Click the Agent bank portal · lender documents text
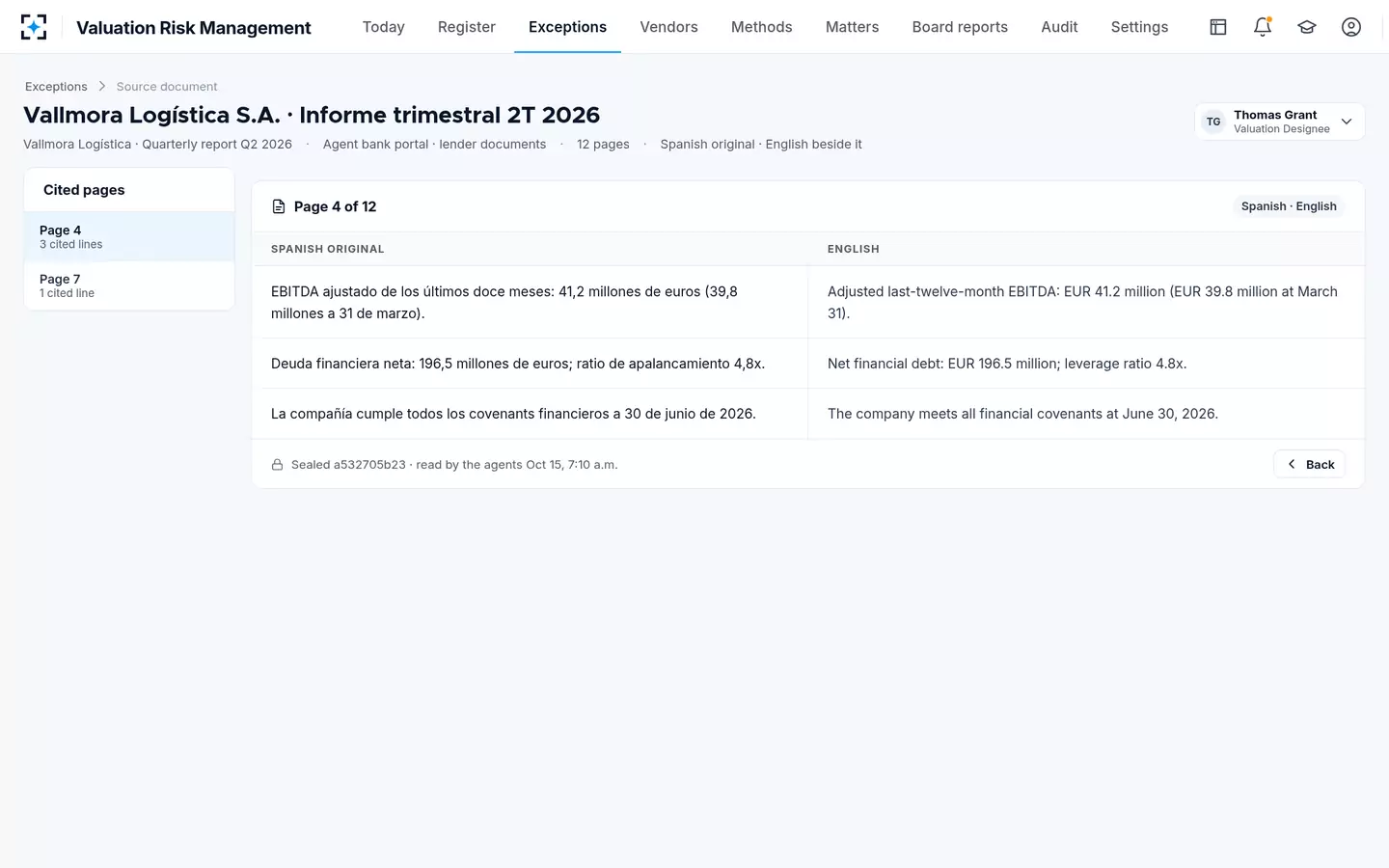This screenshot has width=1389, height=868. [x=434, y=145]
